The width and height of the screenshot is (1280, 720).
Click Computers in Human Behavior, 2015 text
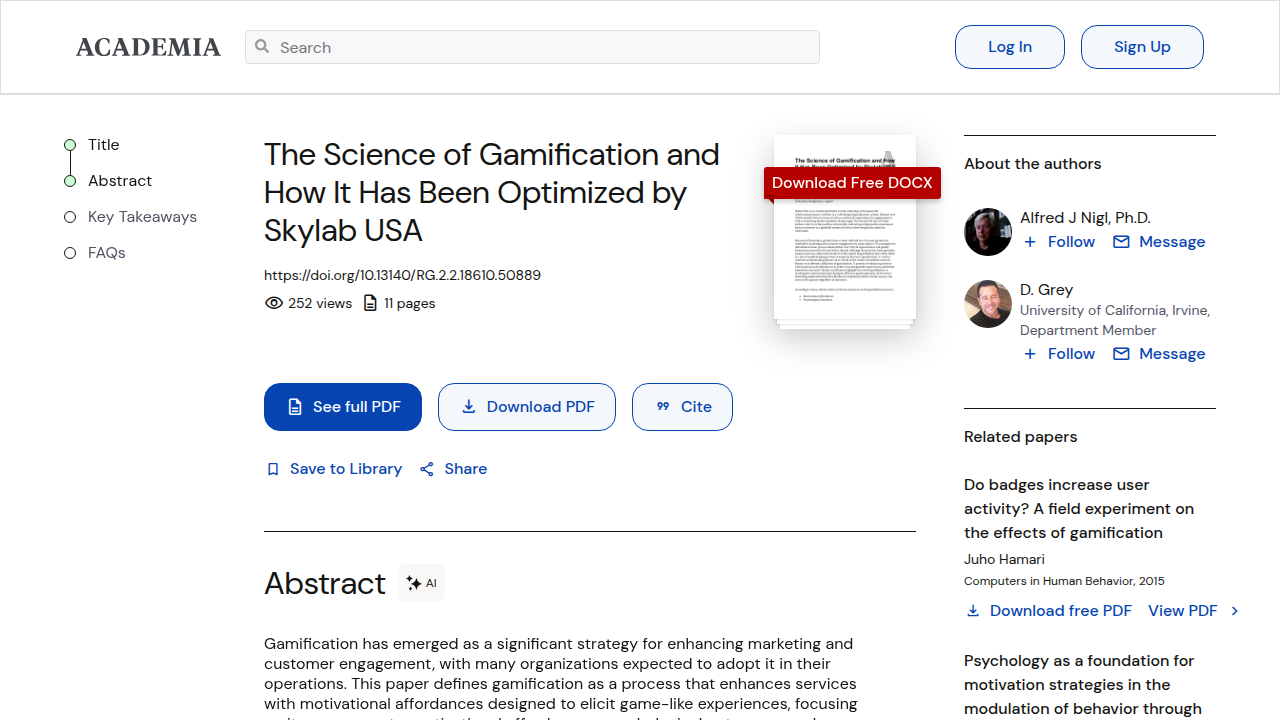(x=1064, y=581)
